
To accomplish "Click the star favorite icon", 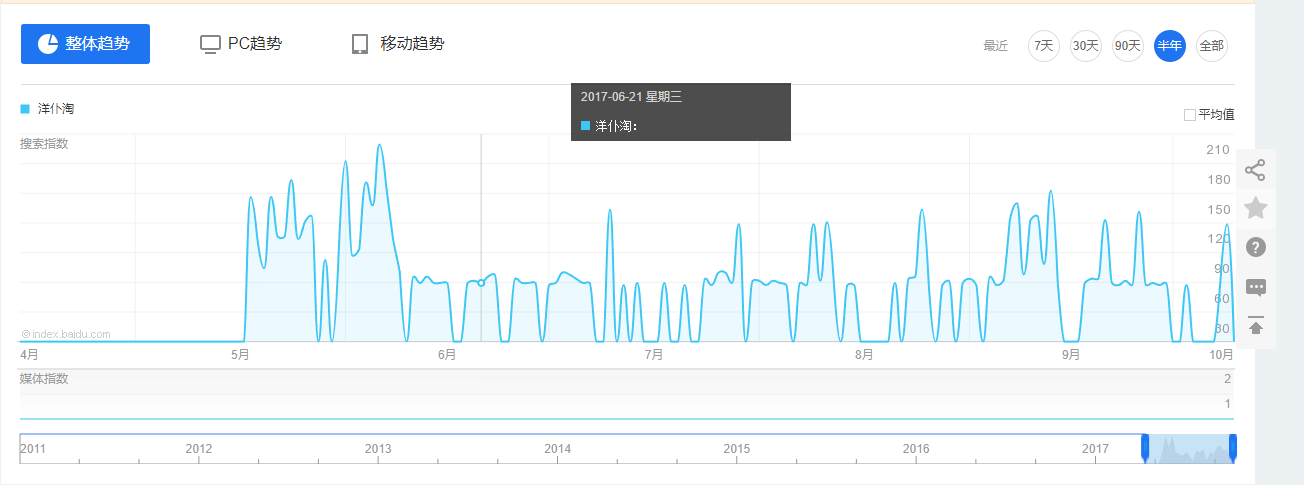I will [x=1256, y=208].
